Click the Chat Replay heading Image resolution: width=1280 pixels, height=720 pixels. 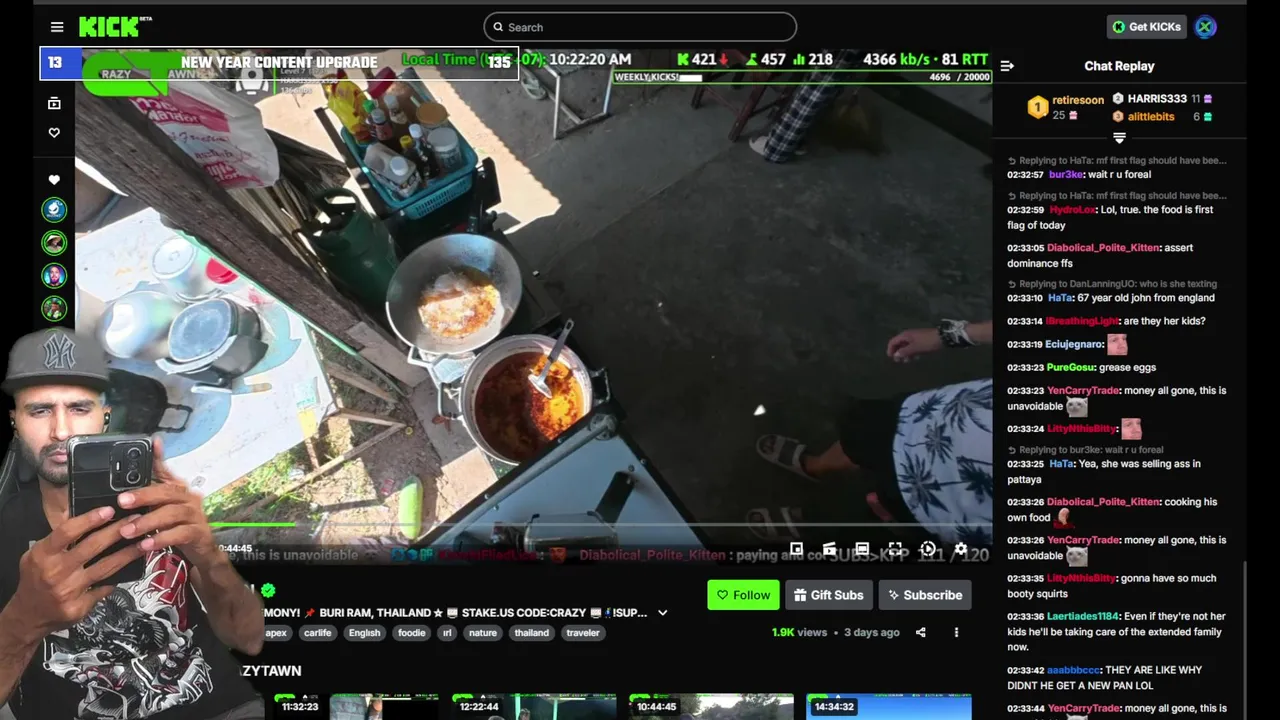click(x=1119, y=66)
